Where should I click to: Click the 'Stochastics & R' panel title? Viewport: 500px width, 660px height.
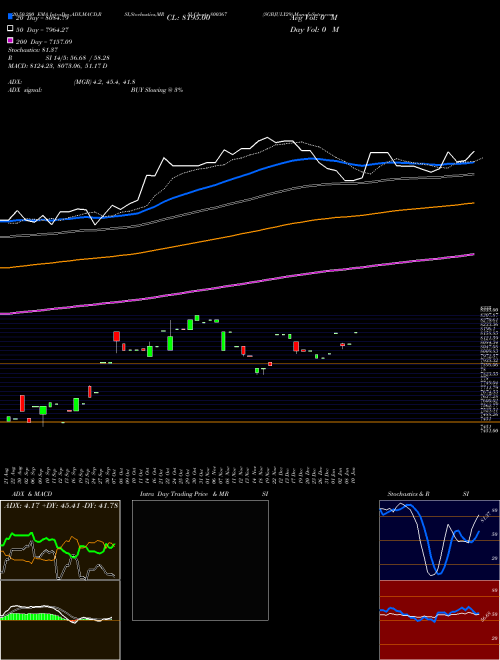click(x=409, y=494)
